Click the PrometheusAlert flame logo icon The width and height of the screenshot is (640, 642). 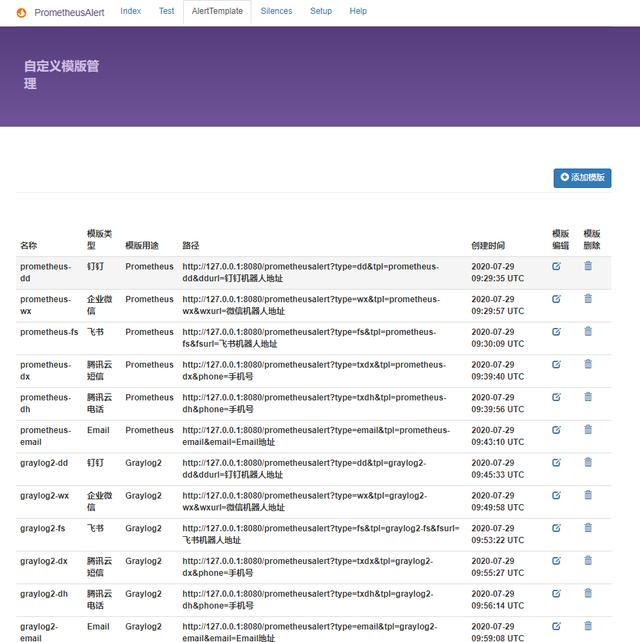click(21, 13)
